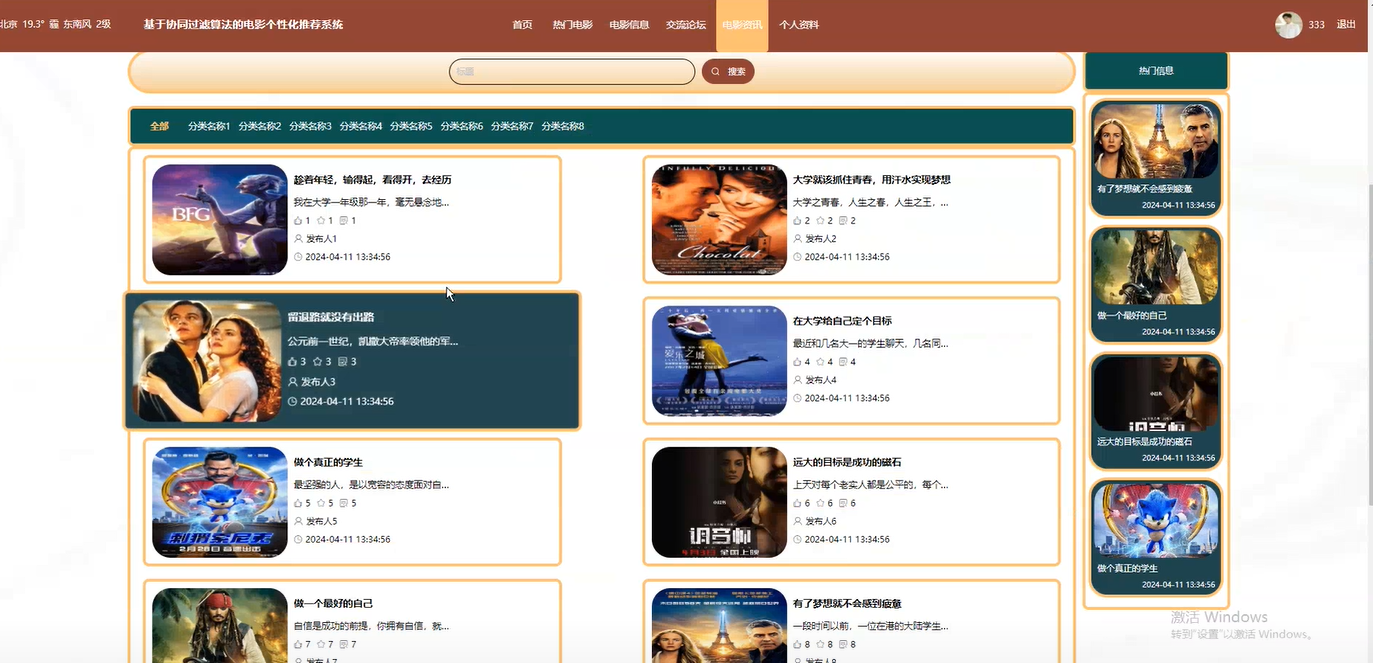Open 电影信息 navigation item
Viewport: 1373px width, 663px height.
click(x=629, y=25)
